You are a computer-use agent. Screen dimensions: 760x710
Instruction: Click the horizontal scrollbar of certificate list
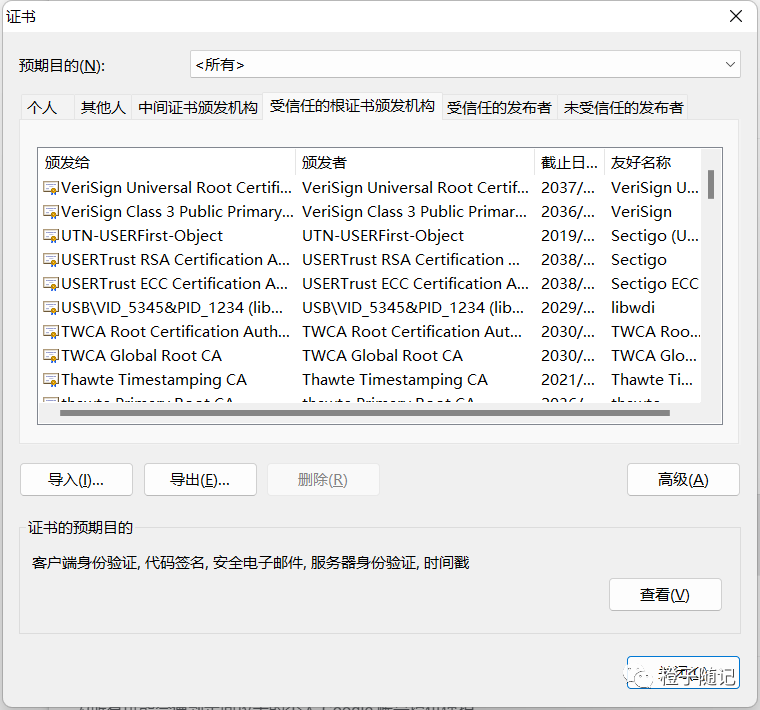(x=364, y=413)
